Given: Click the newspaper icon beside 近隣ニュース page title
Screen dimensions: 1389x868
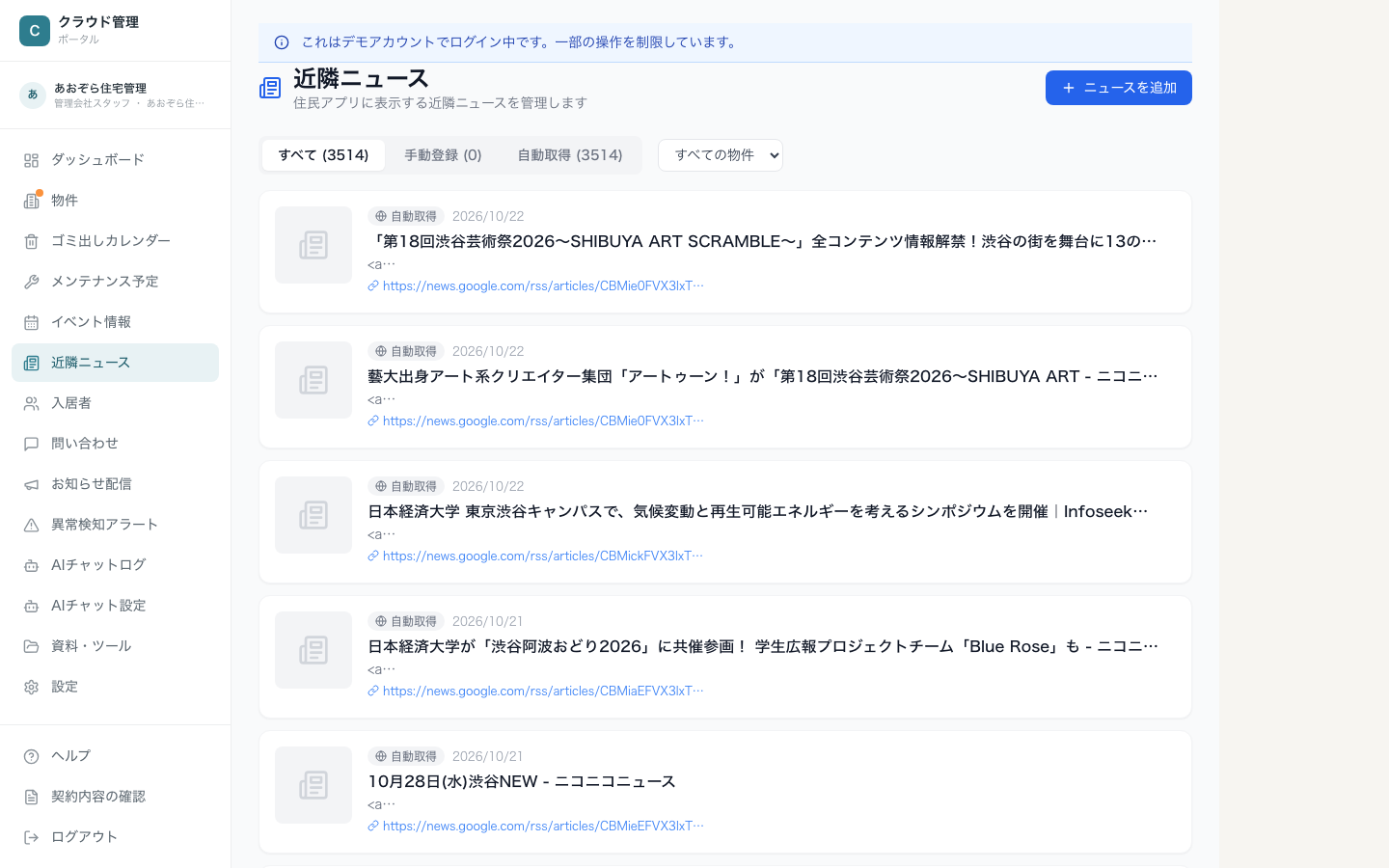Looking at the screenshot, I should [270, 88].
